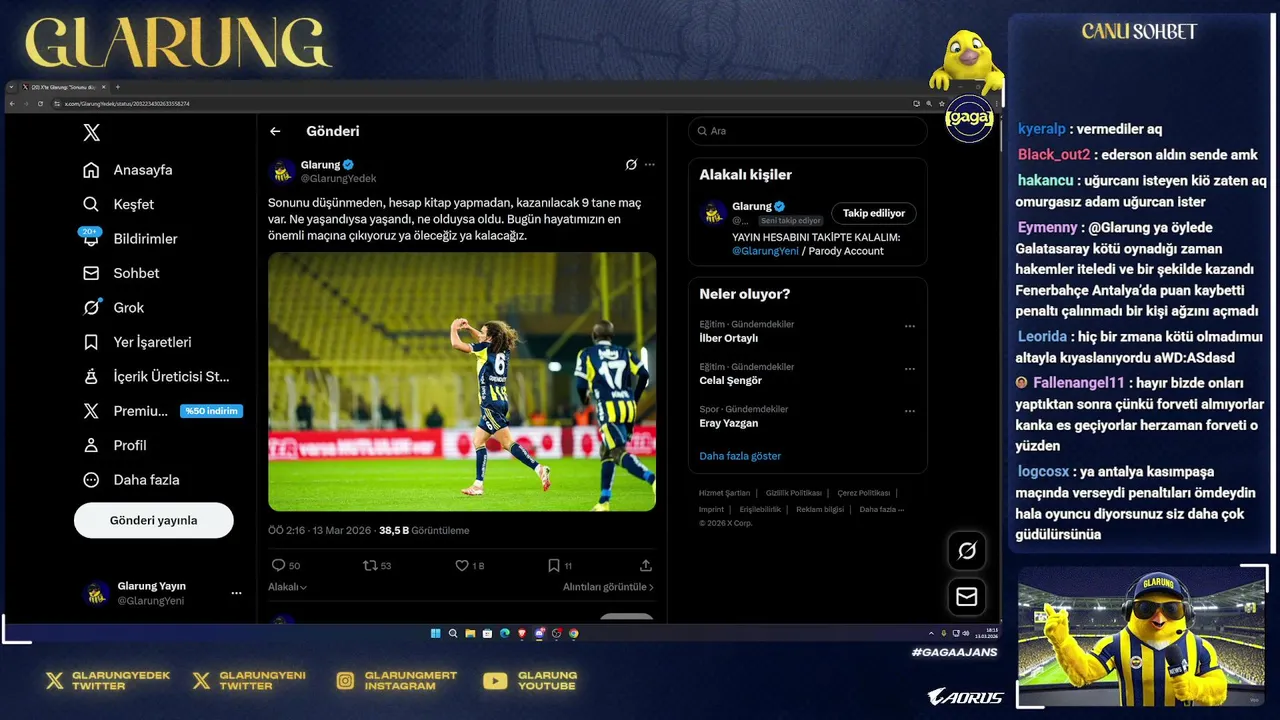Click the @GlarungYedek handle

pos(339,178)
